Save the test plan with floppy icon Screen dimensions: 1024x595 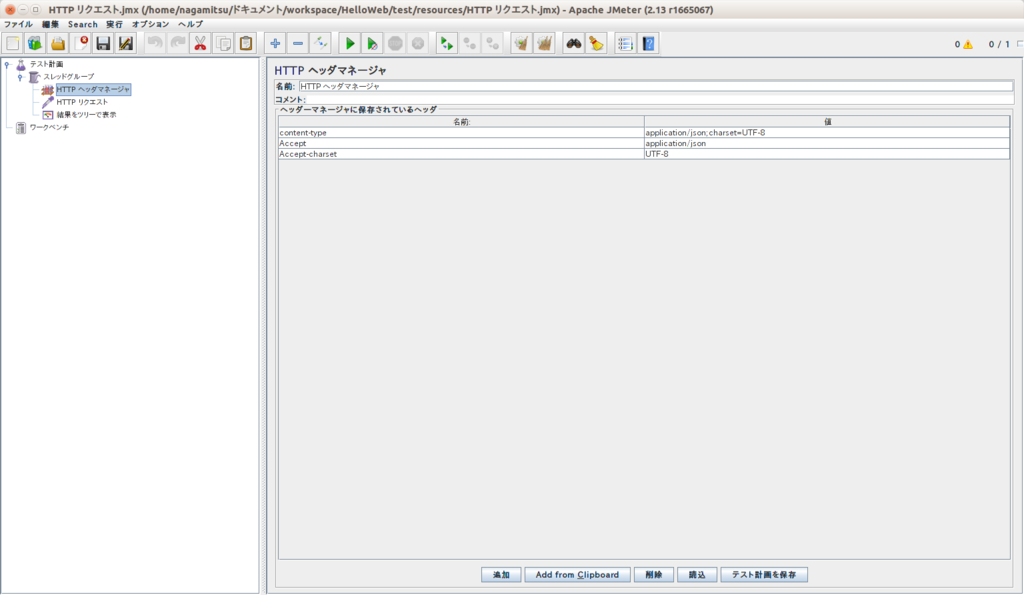pos(103,44)
